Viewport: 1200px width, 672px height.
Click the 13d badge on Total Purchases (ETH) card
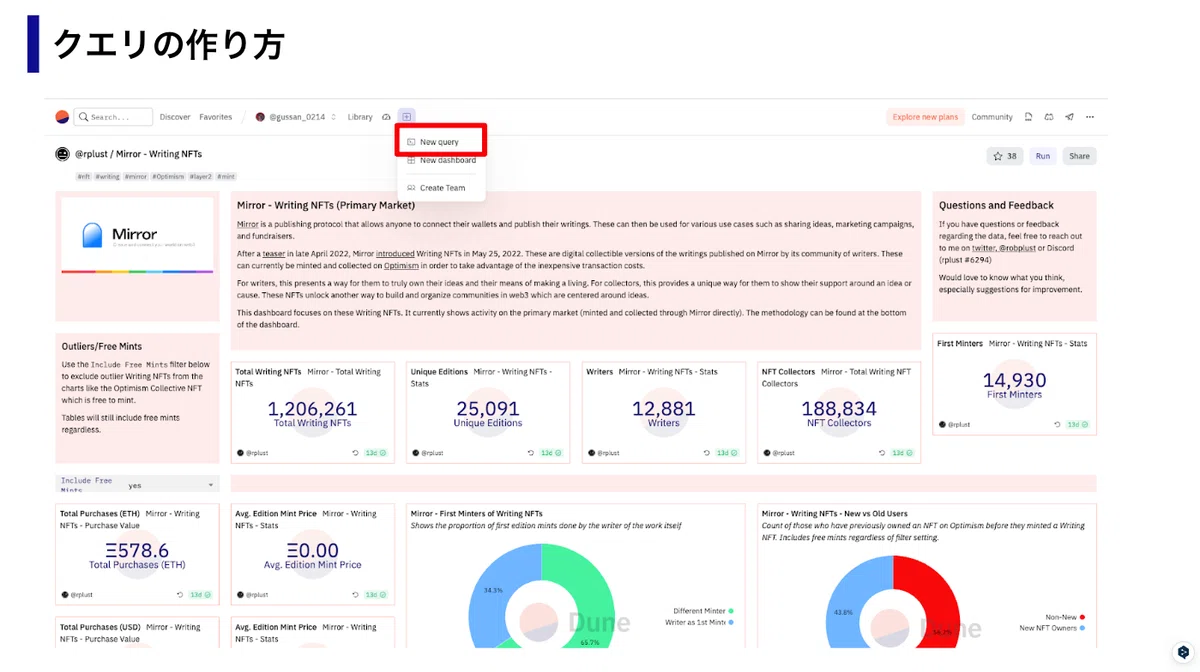(x=200, y=595)
